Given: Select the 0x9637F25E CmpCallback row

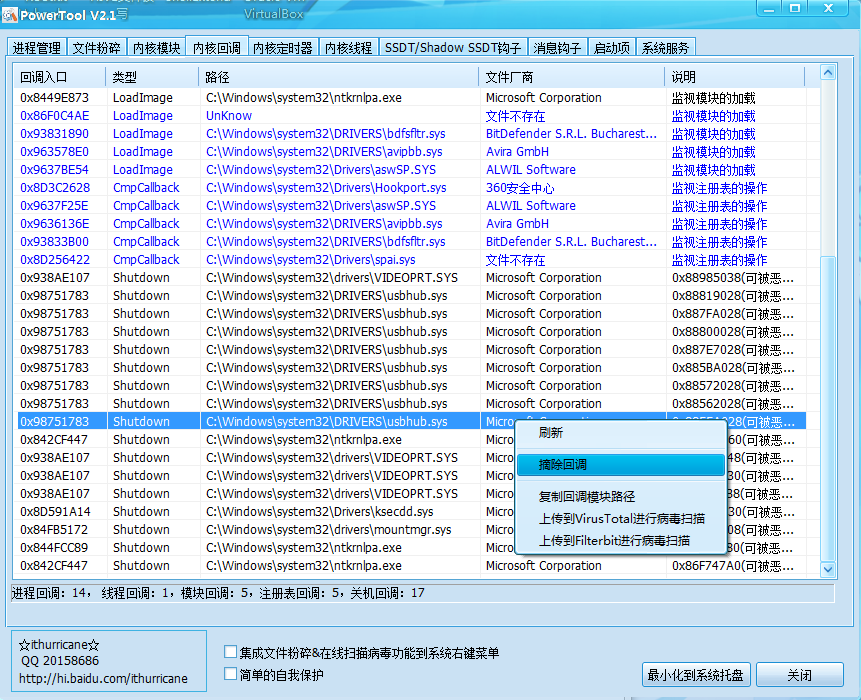Looking at the screenshot, I should click(x=411, y=206).
